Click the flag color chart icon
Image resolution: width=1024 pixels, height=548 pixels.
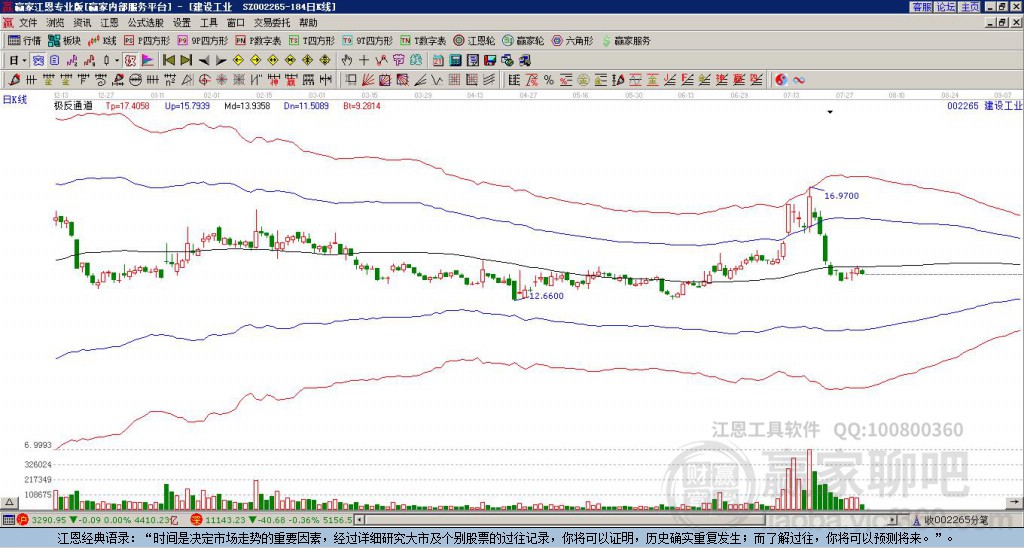[x=148, y=61]
